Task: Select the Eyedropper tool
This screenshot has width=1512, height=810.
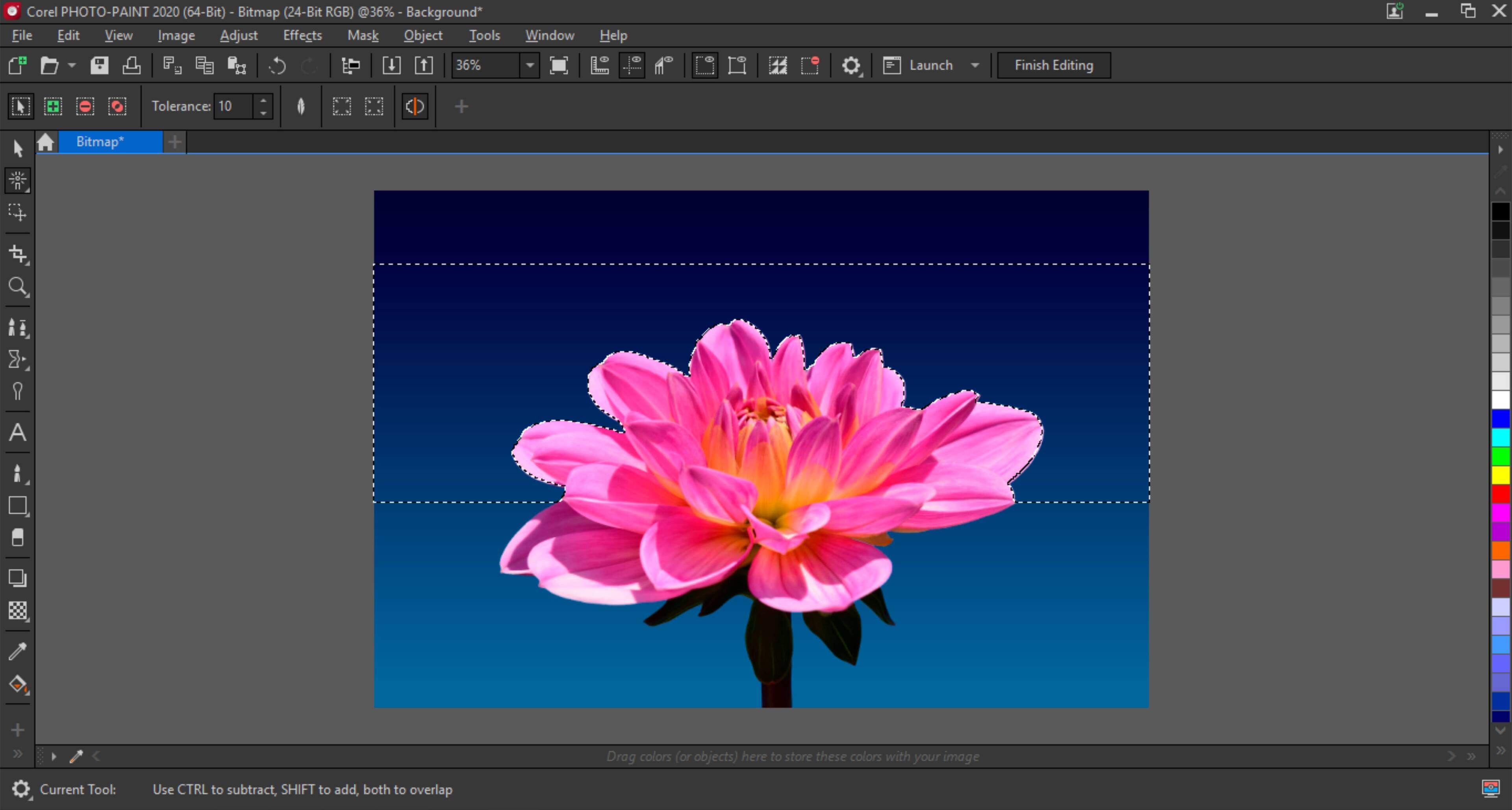Action: [x=18, y=651]
